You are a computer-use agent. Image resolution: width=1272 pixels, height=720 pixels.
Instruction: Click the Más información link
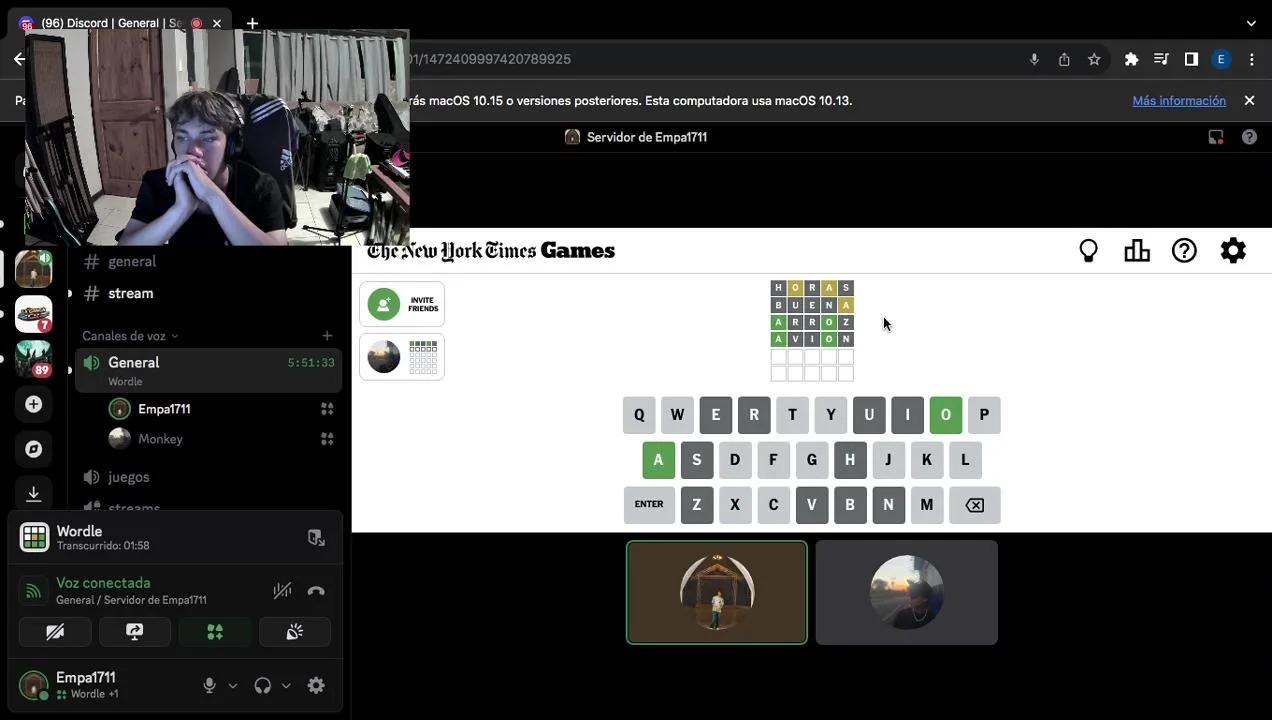pyautogui.click(x=1179, y=101)
